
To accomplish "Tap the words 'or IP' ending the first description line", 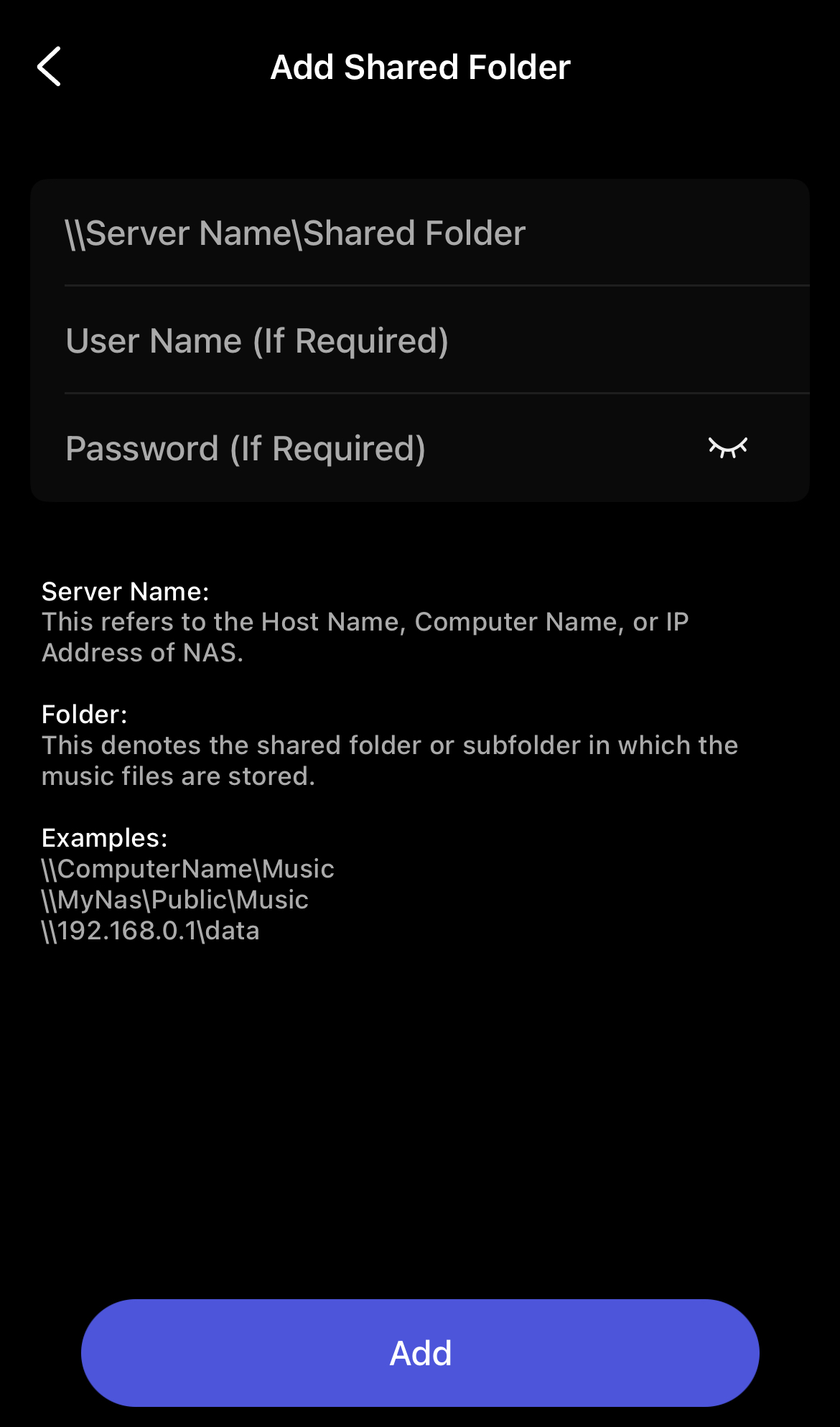I will [661, 622].
